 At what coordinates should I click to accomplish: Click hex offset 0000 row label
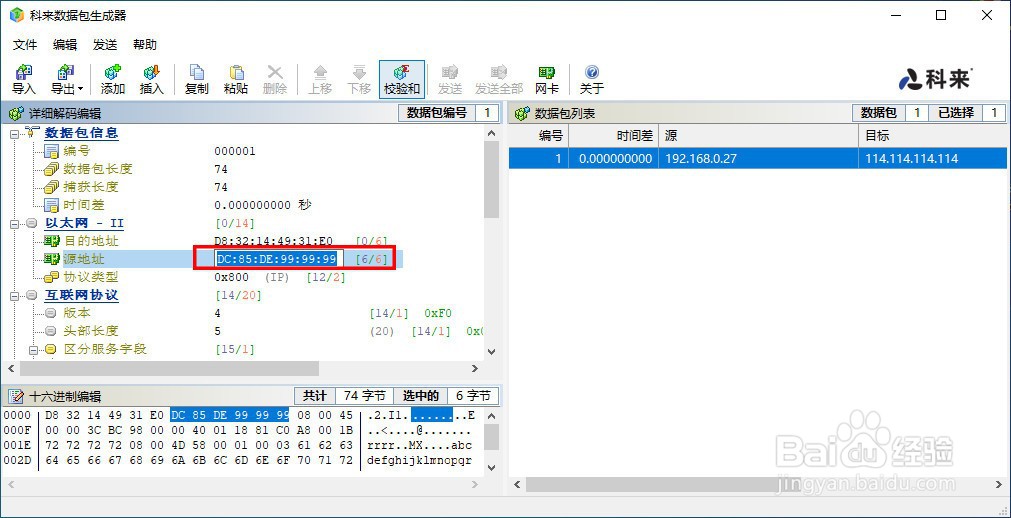[17, 415]
